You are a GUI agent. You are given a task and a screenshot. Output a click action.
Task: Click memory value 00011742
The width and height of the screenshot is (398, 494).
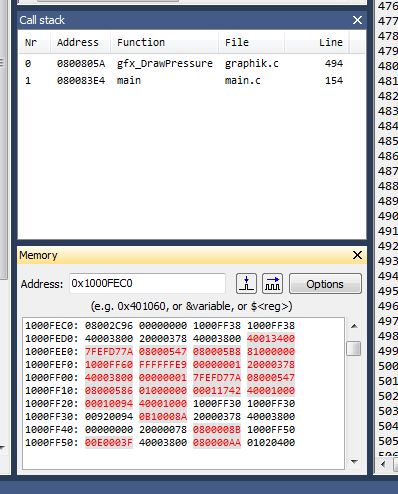(x=217, y=390)
